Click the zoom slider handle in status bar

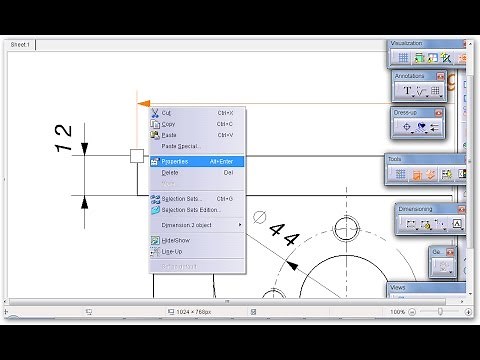(x=440, y=312)
